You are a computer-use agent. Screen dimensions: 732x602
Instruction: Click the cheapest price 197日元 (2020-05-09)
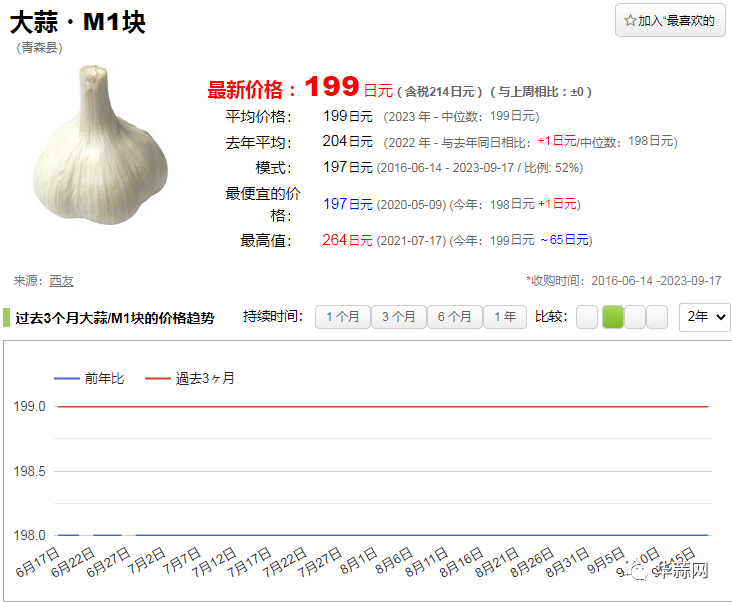point(348,204)
